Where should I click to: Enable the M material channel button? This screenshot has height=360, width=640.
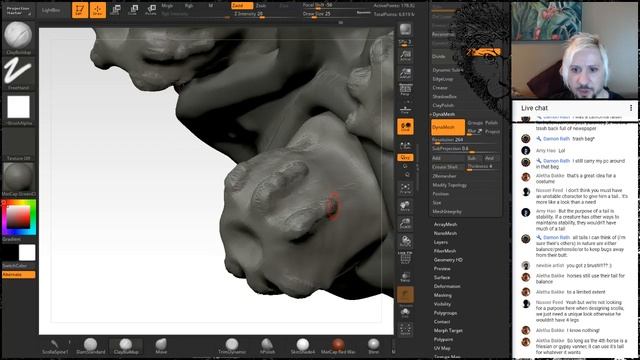coord(211,6)
